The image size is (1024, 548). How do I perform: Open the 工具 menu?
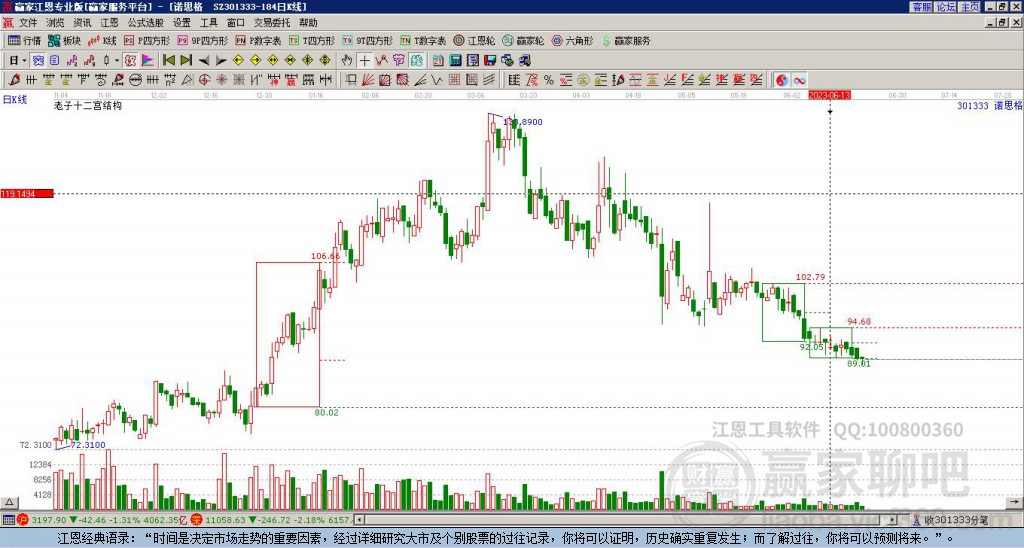coord(208,23)
